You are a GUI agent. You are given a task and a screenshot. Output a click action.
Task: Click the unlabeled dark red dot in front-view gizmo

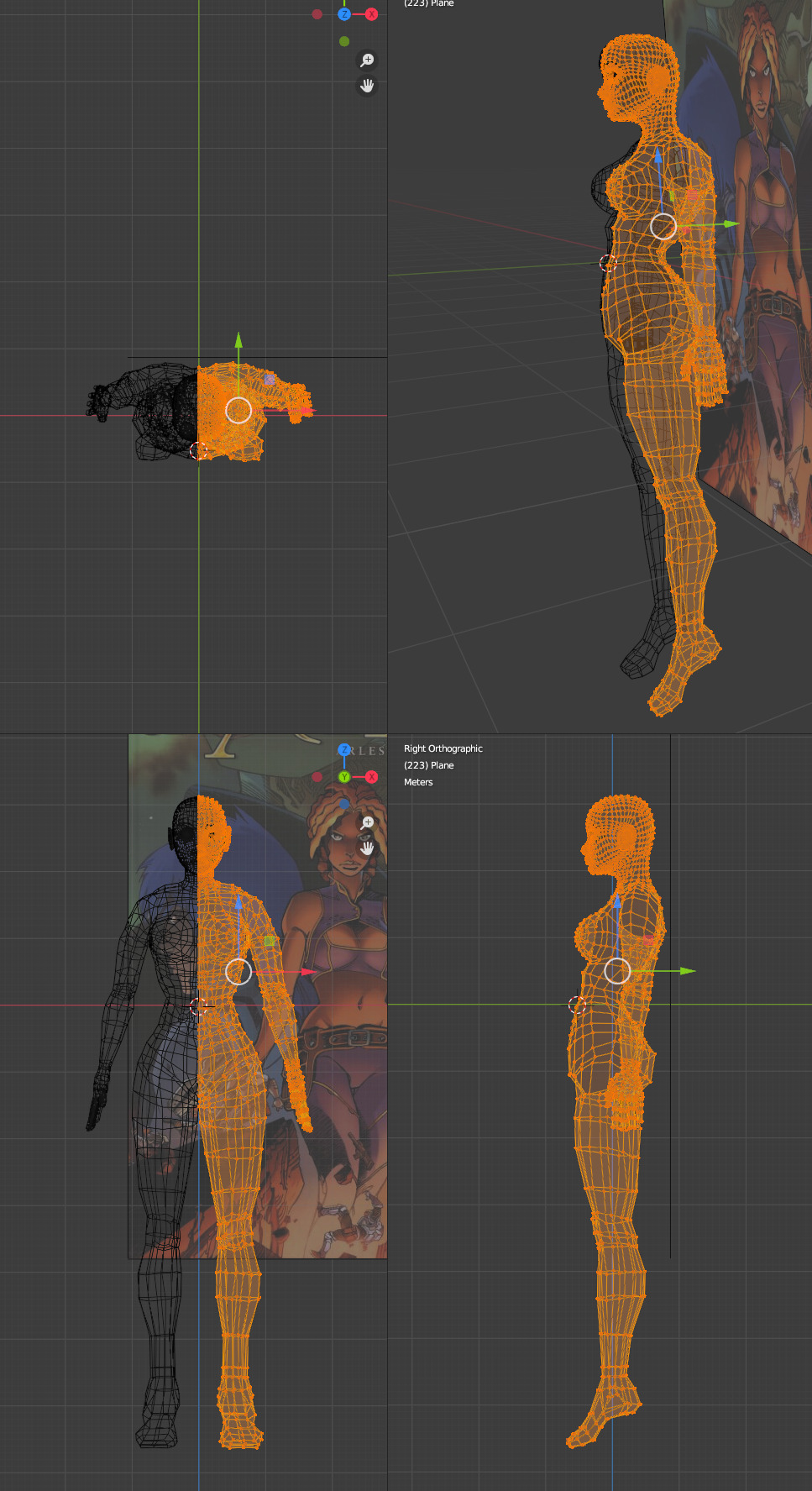(317, 777)
